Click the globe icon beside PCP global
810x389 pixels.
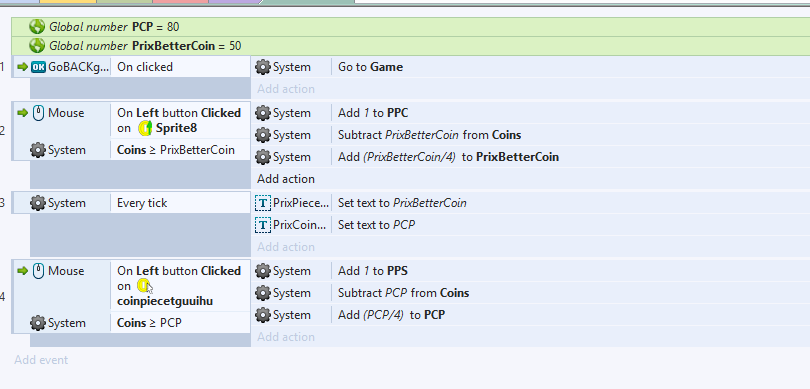(37, 27)
